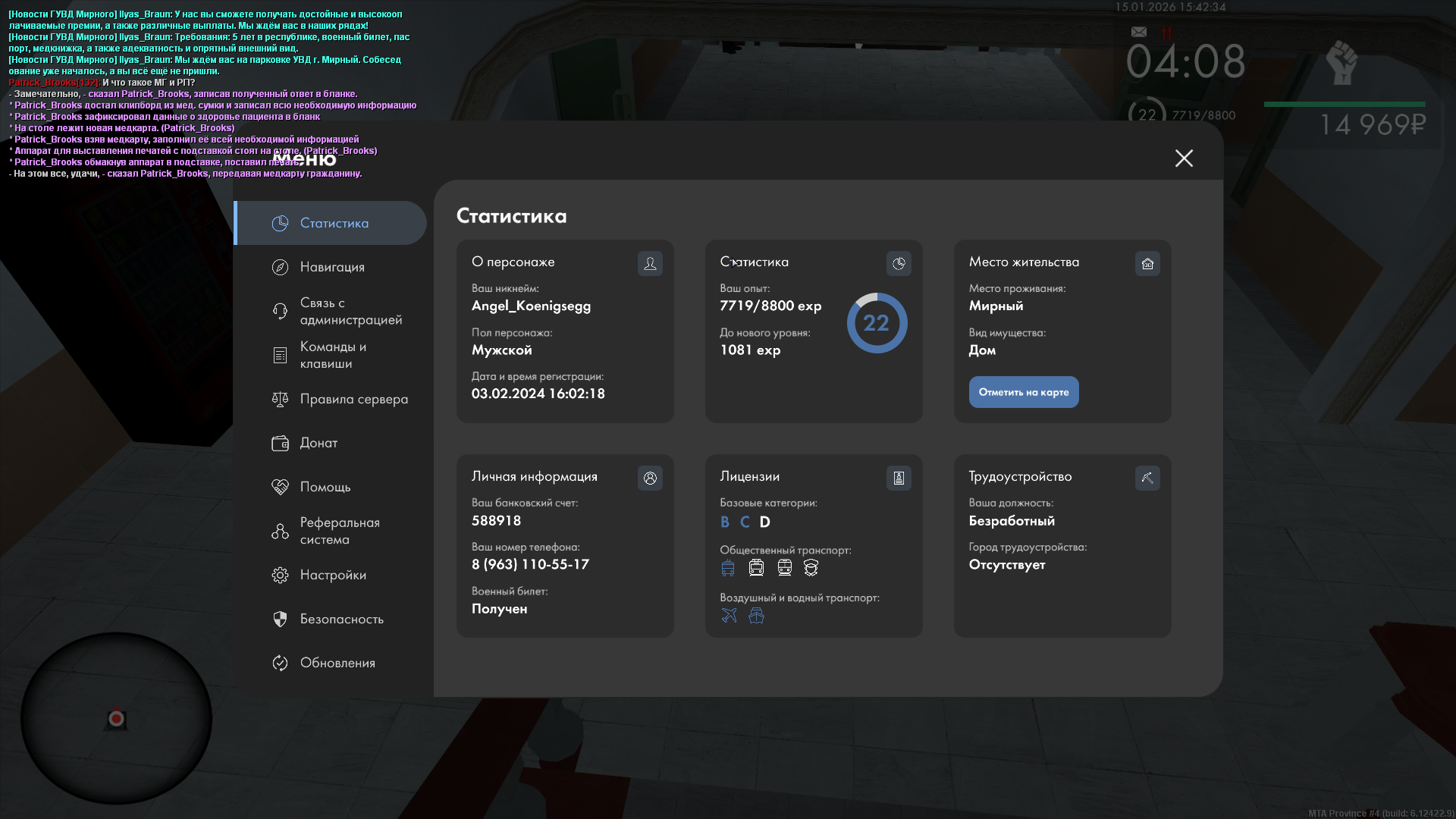Click the house icon in Место жительства card
Image resolution: width=1456 pixels, height=819 pixels.
pos(1147,263)
